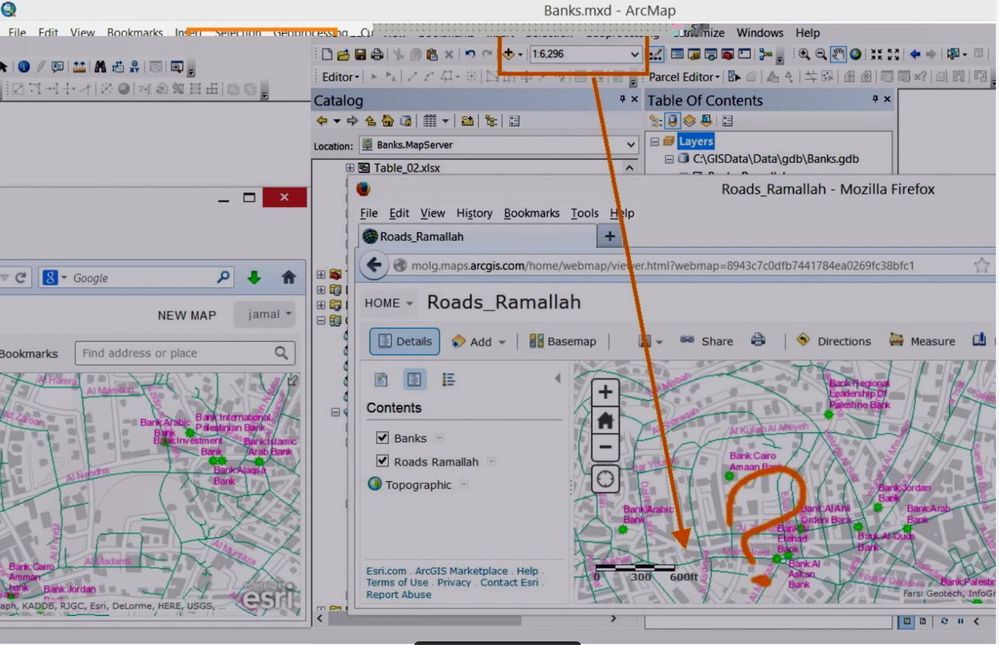Open the Add dropdown in web map toolbar
The height and width of the screenshot is (645, 999).
(478, 342)
